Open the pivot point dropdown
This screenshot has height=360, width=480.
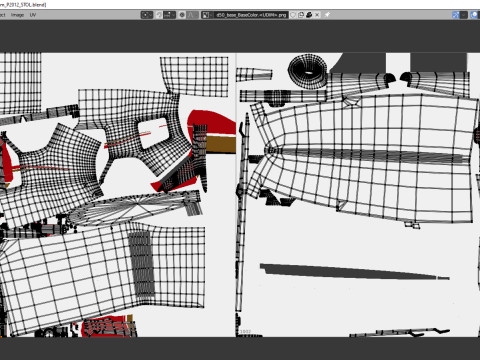coord(147,15)
